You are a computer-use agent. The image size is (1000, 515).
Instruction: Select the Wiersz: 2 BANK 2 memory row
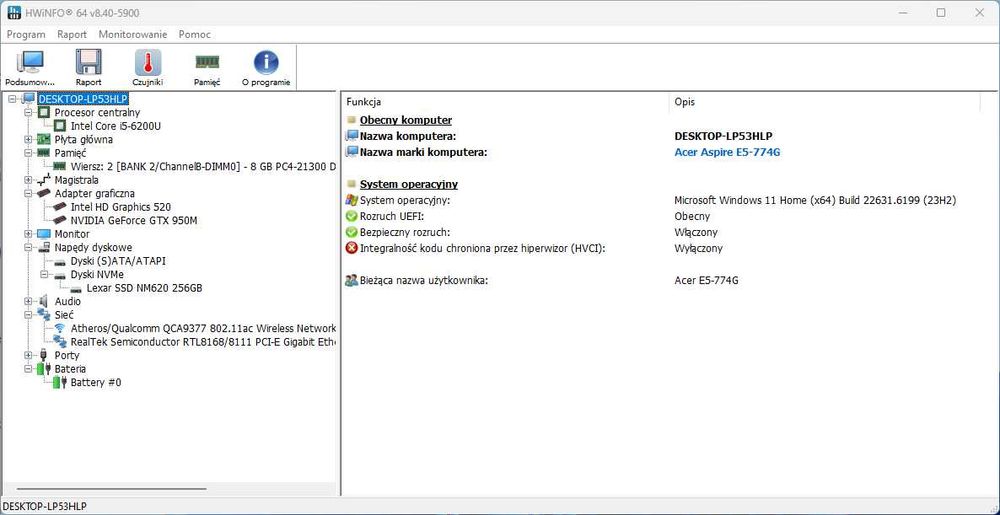203,167
